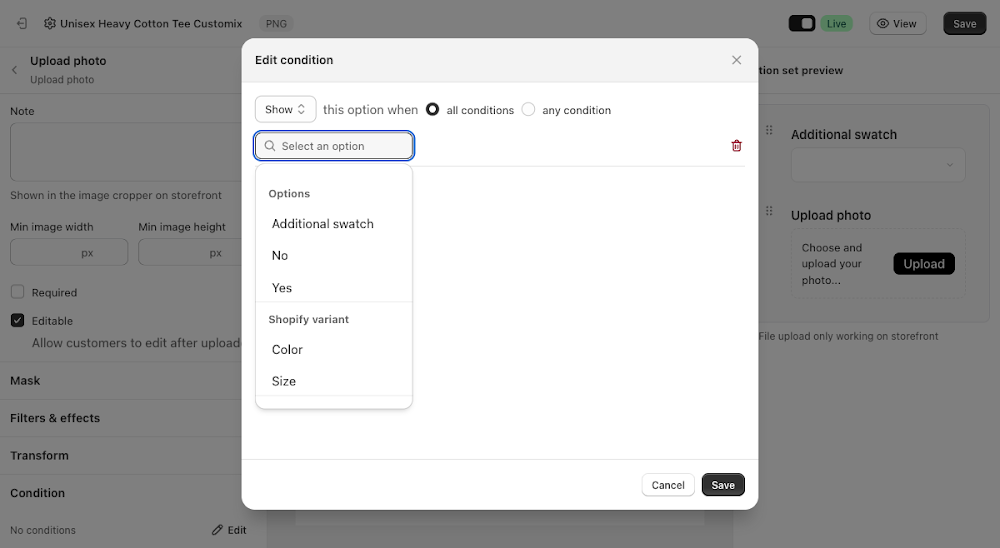Choose Additional swatch from options list
The image size is (1000, 548).
pos(334,224)
